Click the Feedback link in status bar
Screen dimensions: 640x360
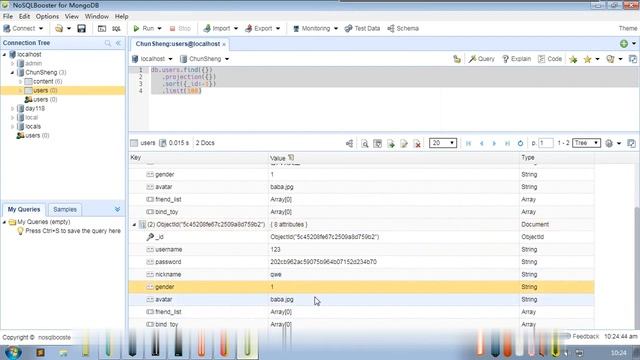pos(586,336)
